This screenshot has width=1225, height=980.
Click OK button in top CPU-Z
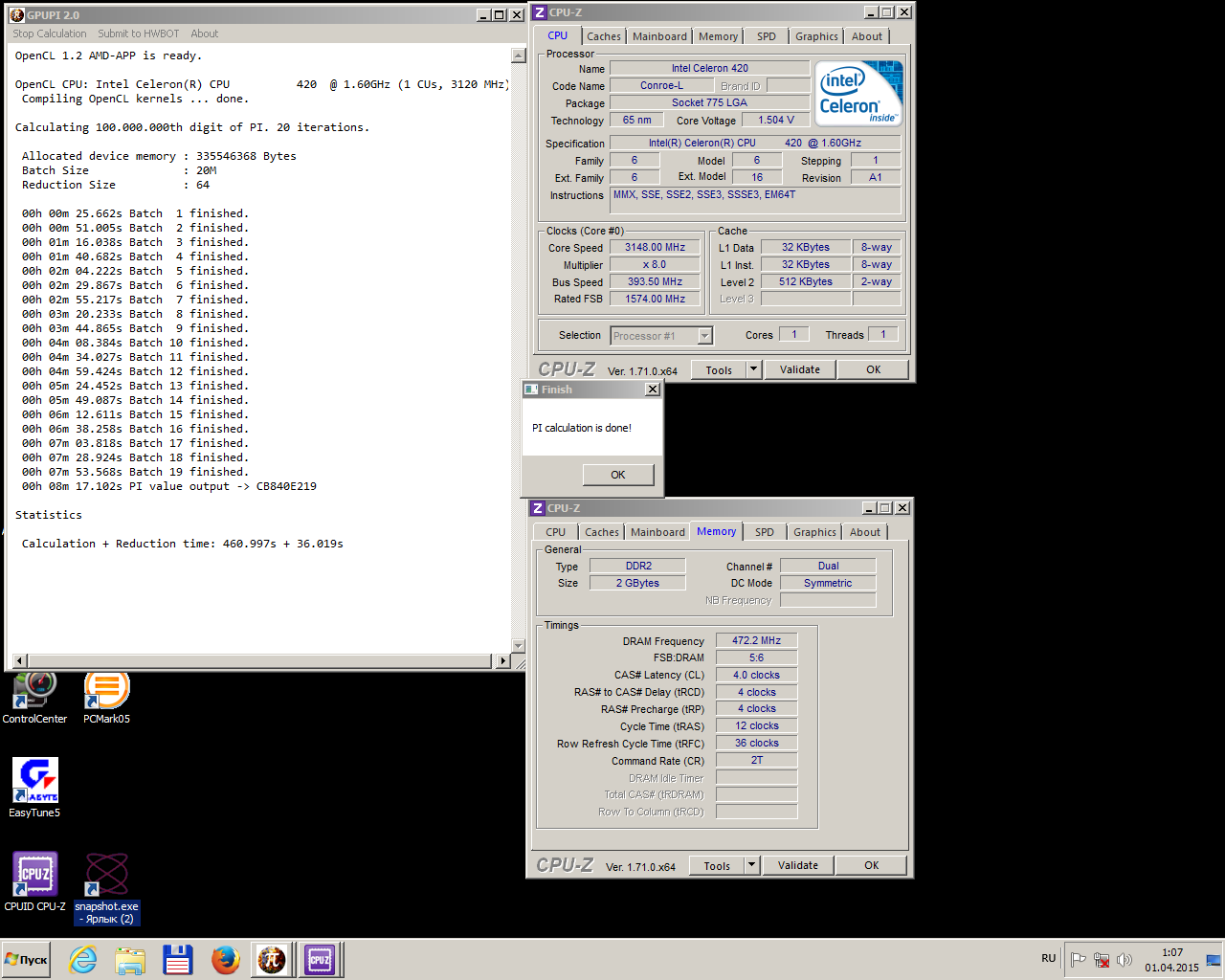pyautogui.click(x=874, y=369)
